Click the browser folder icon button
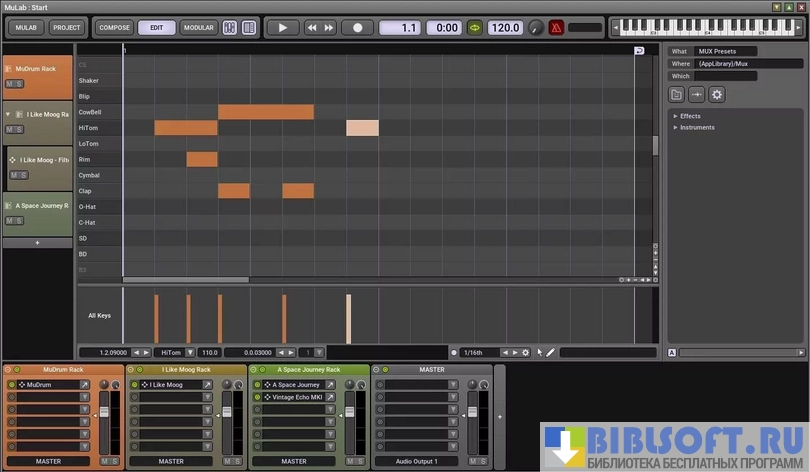Image resolution: width=810 pixels, height=472 pixels. tap(677, 94)
